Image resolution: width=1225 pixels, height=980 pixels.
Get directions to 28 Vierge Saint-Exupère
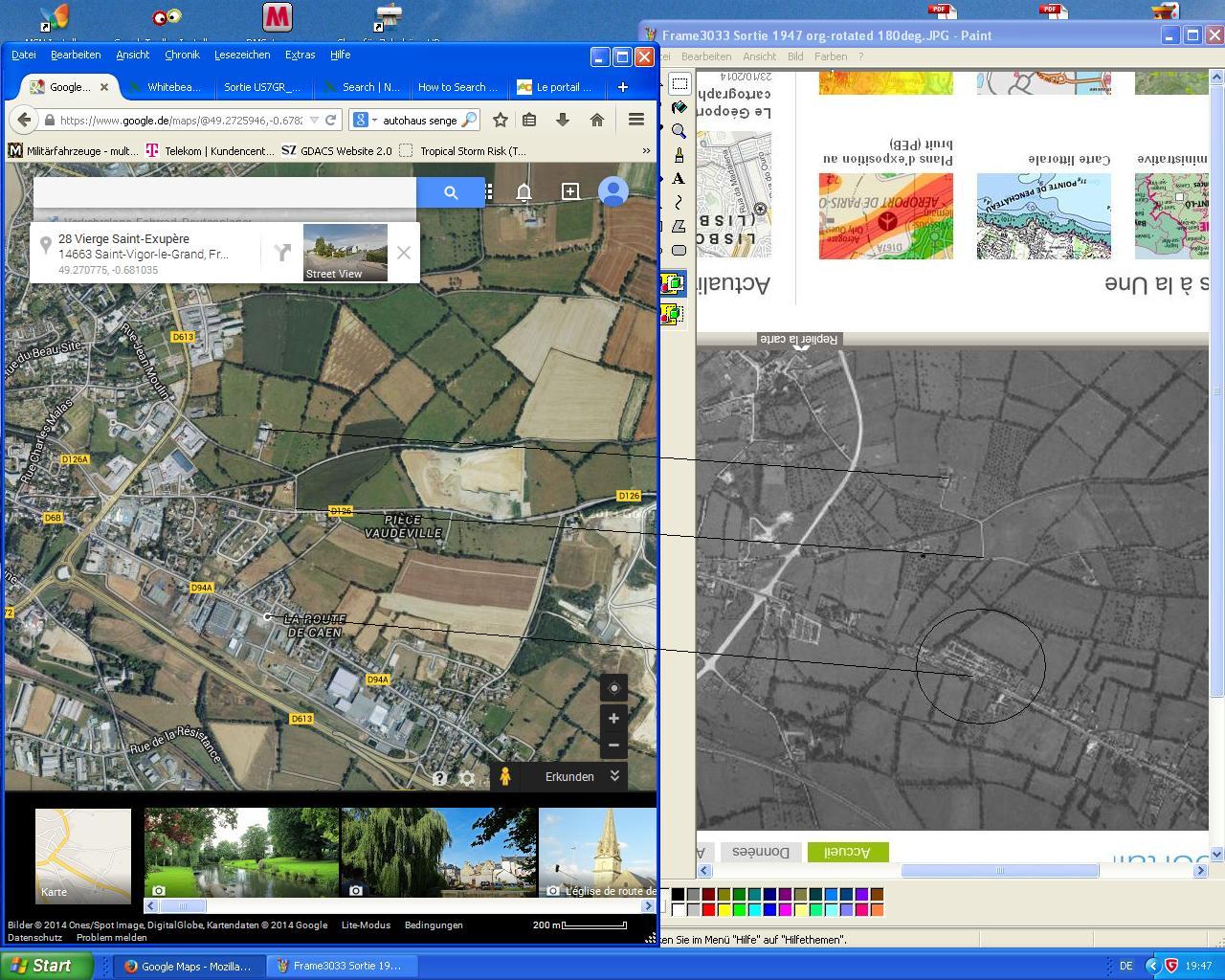[282, 253]
